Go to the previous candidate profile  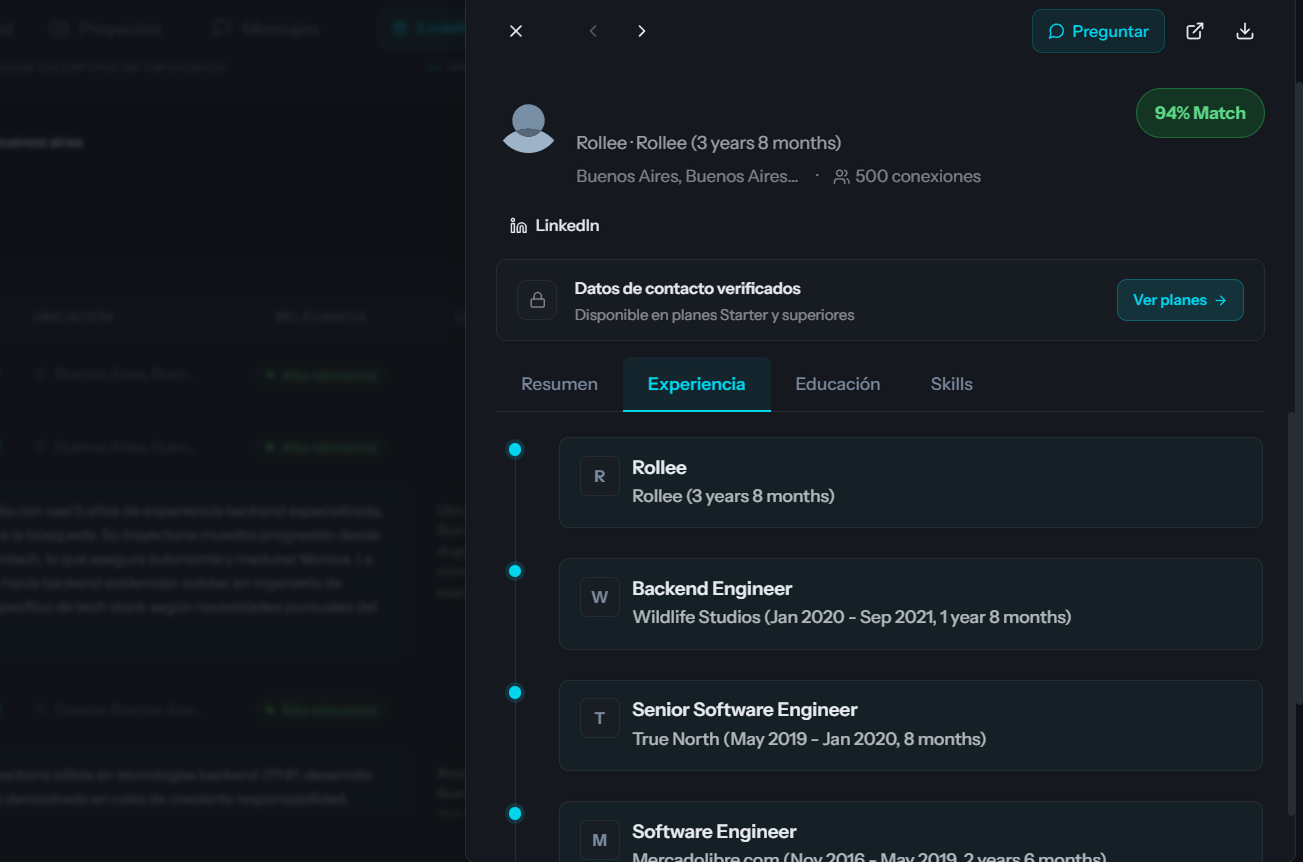pyautogui.click(x=593, y=31)
